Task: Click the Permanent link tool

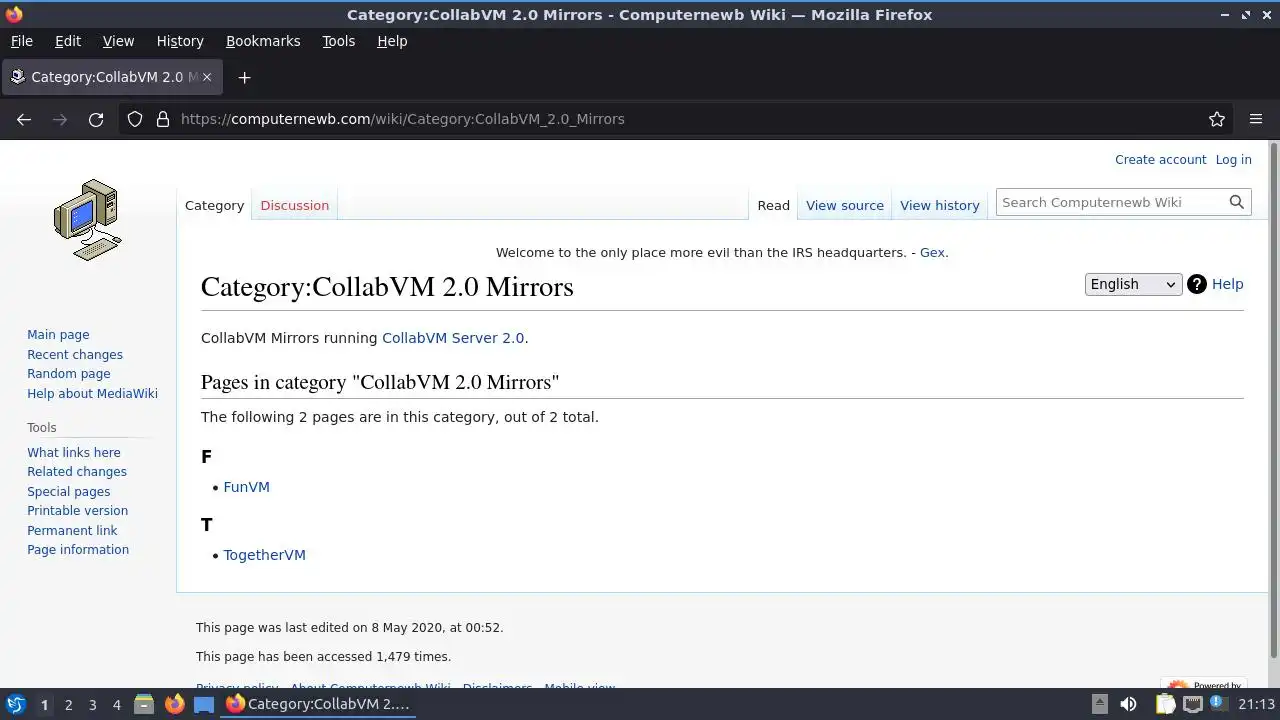Action: pyautogui.click(x=72, y=531)
